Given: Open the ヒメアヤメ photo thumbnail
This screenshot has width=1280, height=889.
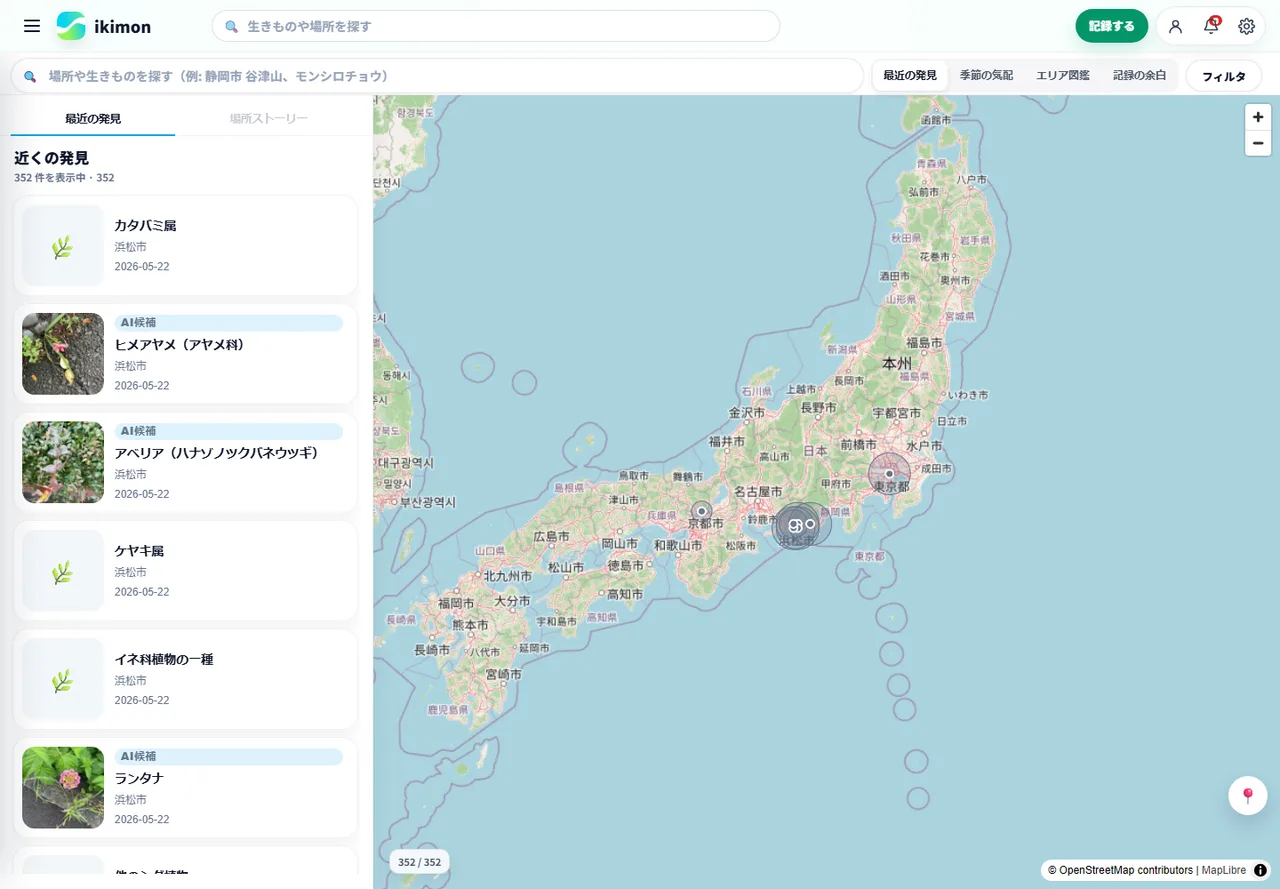Looking at the screenshot, I should click(63, 354).
